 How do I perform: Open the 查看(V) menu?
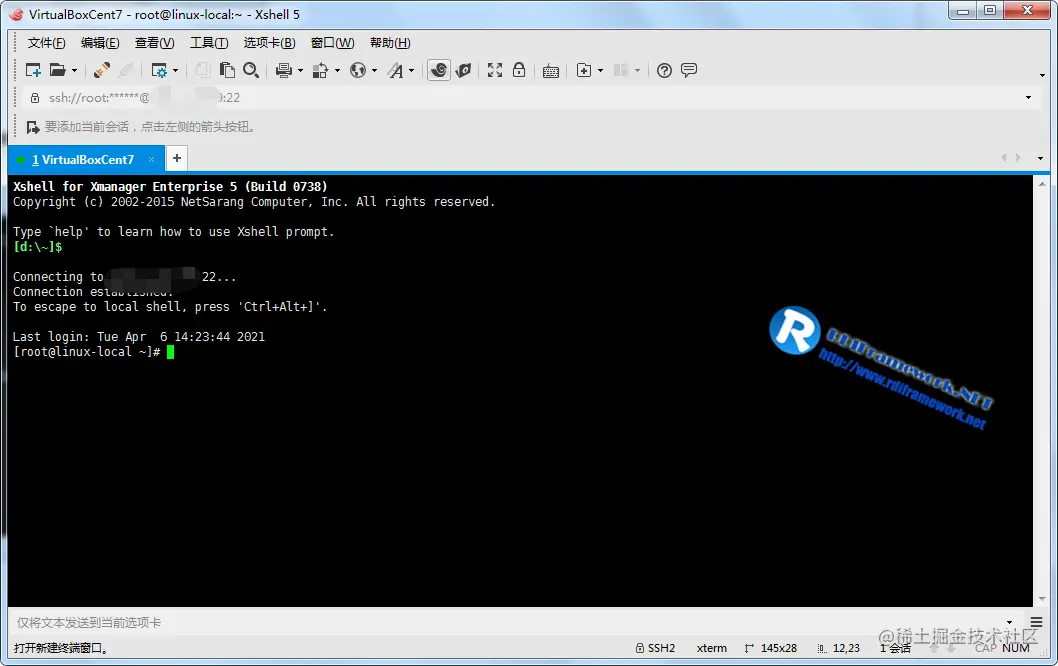click(x=155, y=43)
